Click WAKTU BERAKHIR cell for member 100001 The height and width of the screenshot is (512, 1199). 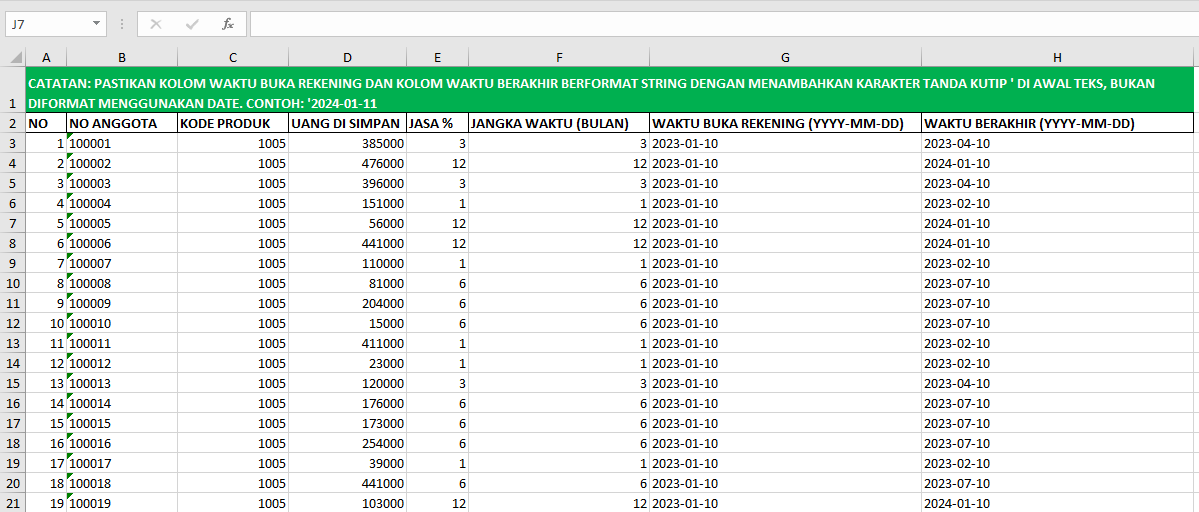(1058, 143)
